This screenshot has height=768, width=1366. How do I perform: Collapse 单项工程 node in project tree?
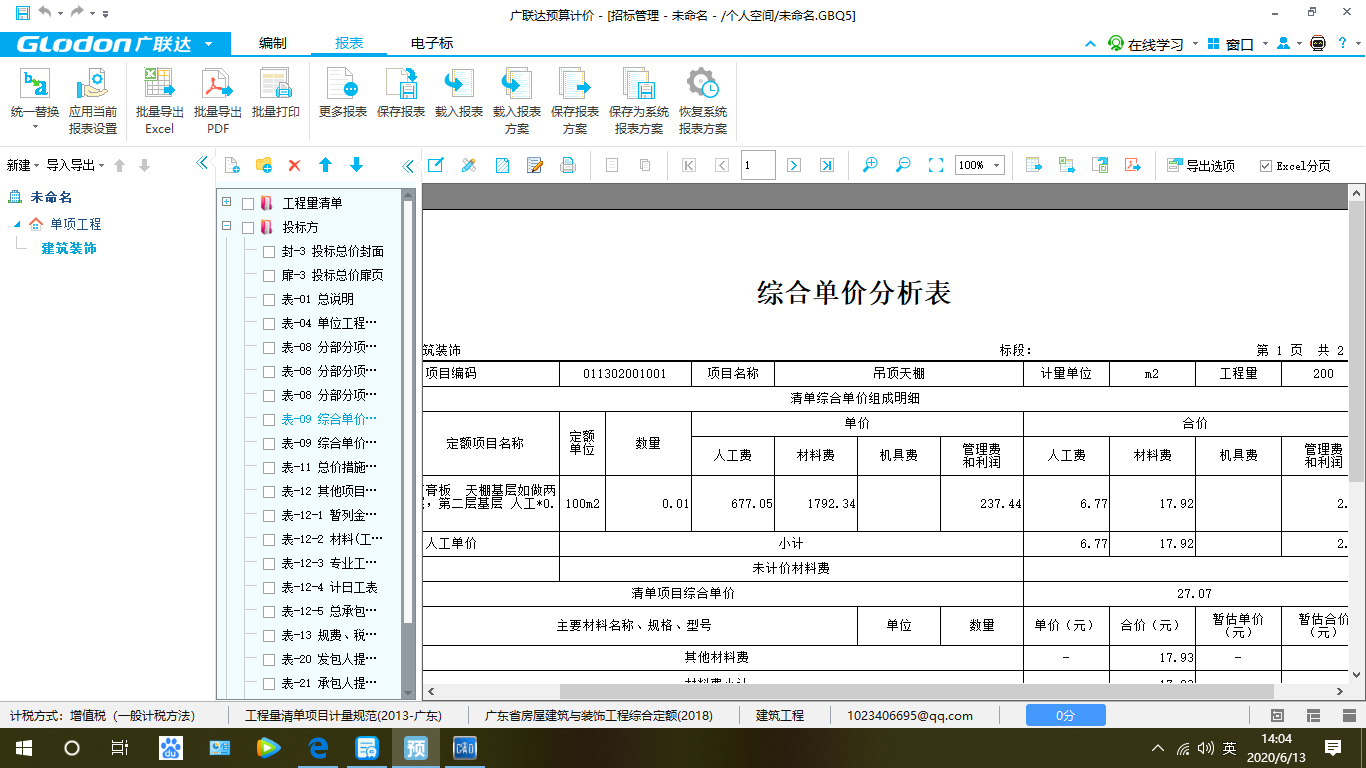(x=17, y=224)
